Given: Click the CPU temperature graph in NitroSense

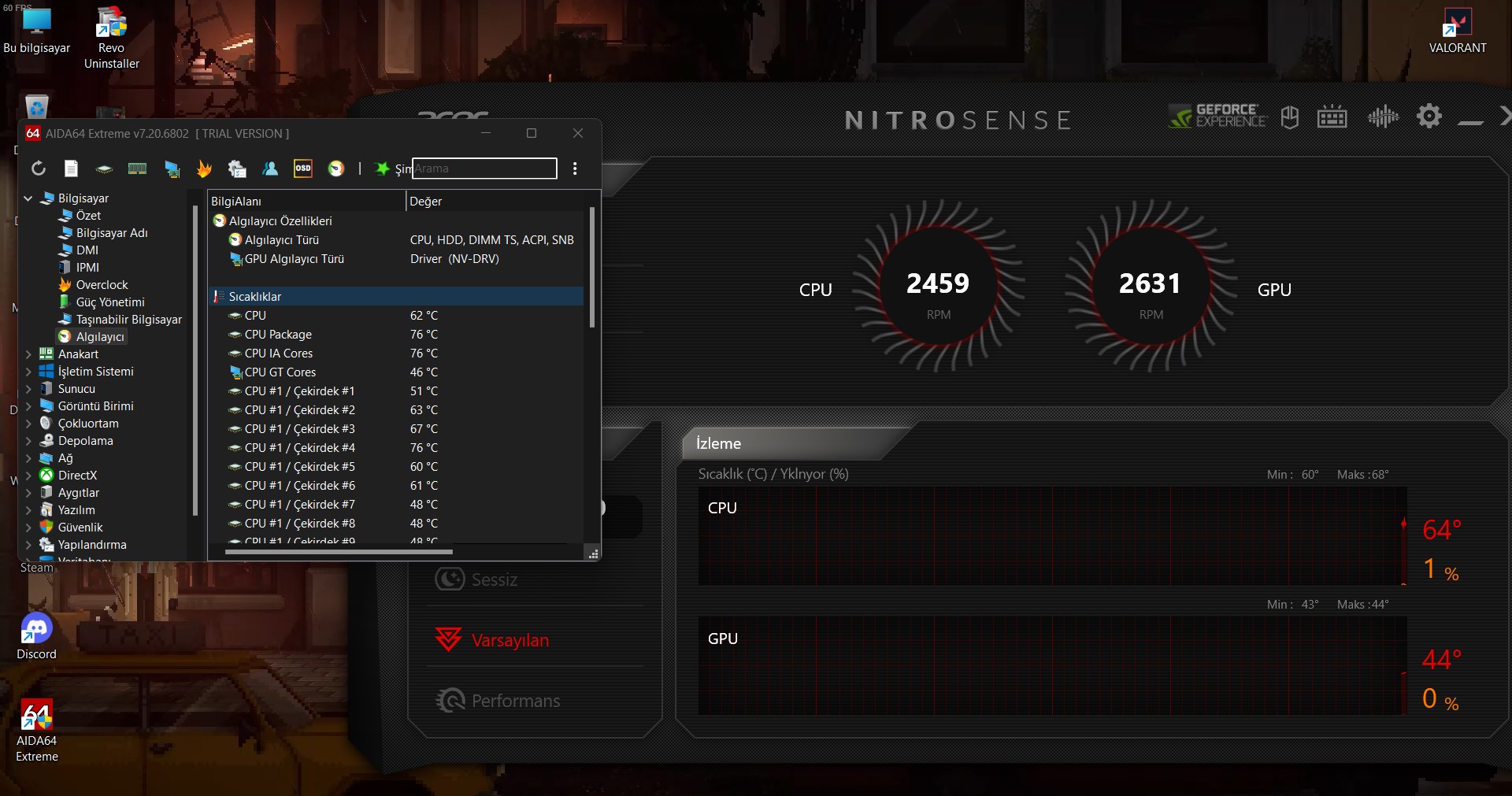Looking at the screenshot, I should tap(1052, 536).
